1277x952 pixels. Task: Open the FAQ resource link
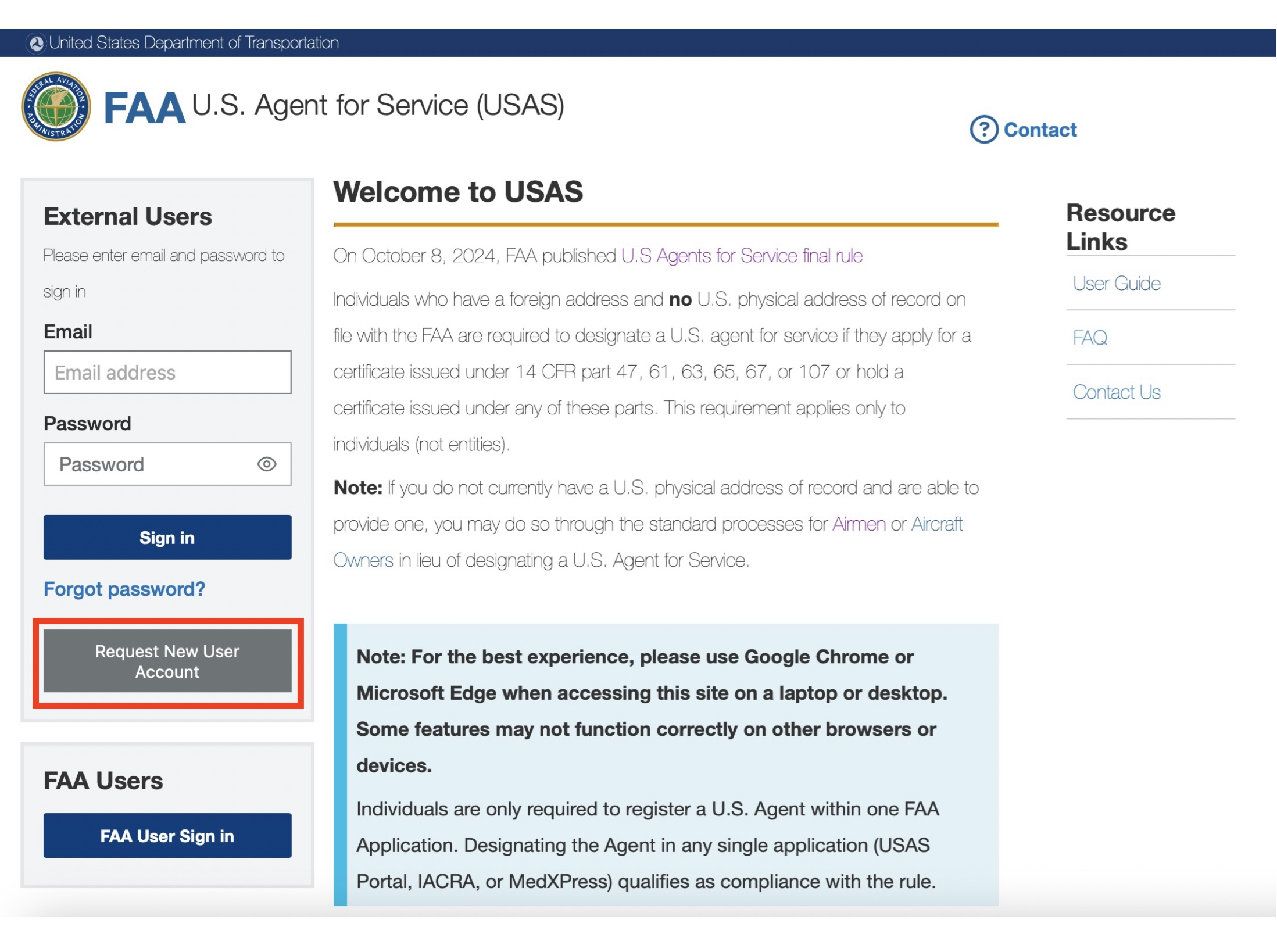(x=1090, y=337)
